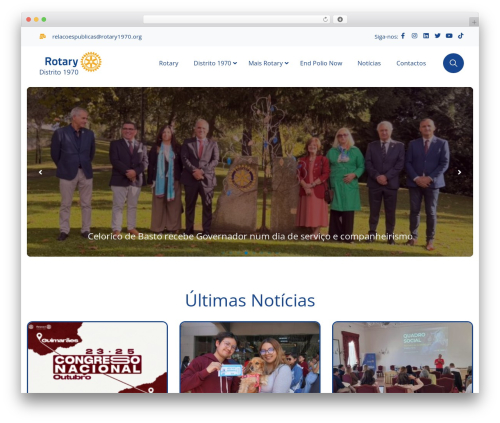
Task: Open the Notícias menu item
Action: (369, 63)
